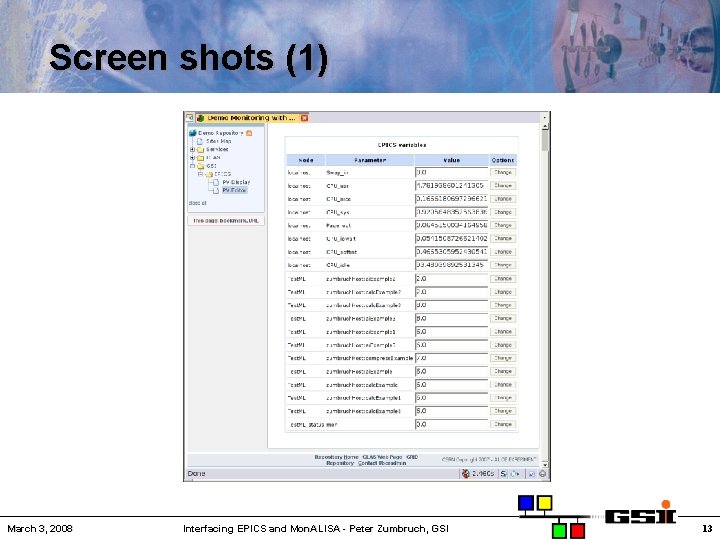Viewport: 720px width, 540px height.
Task: Click the rightmost round status bar icon
Action: [x=543, y=474]
